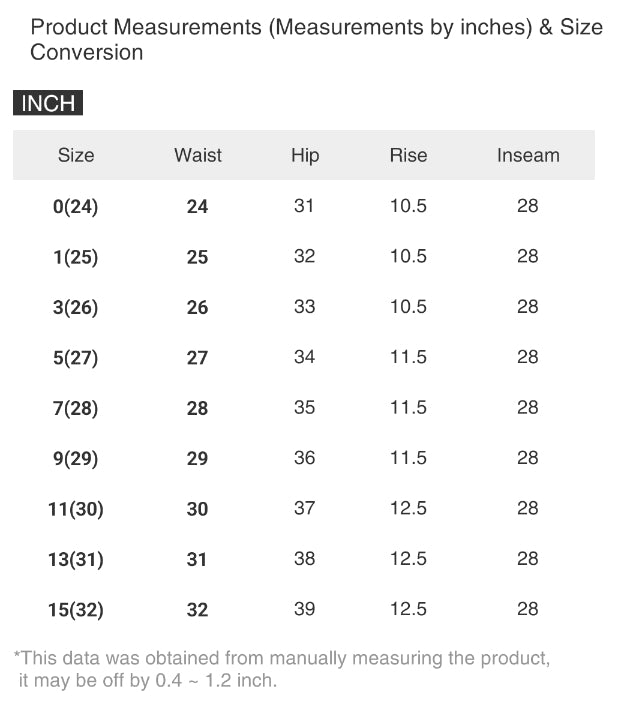Select the Rise column header
Screen dimensions: 630x706
point(408,155)
